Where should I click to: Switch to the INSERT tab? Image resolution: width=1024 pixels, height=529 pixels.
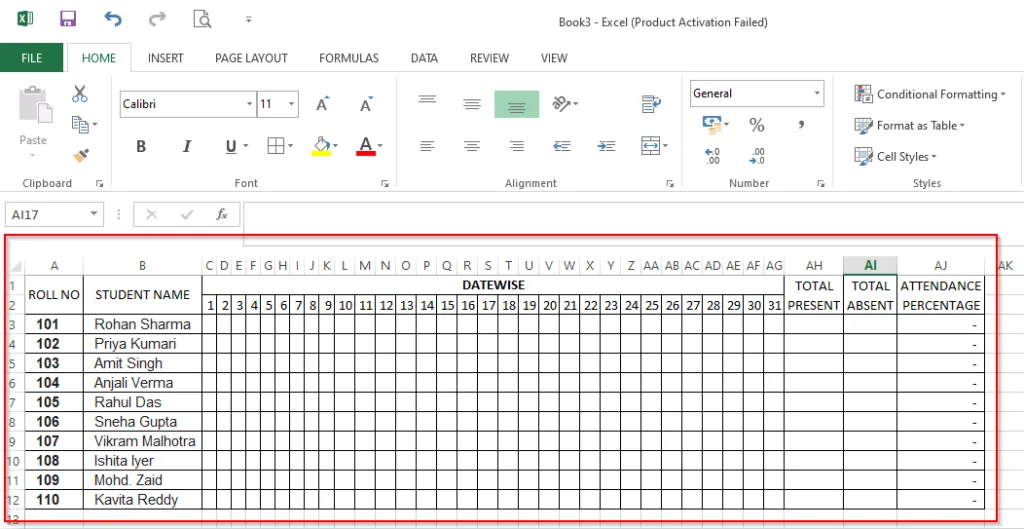165,58
